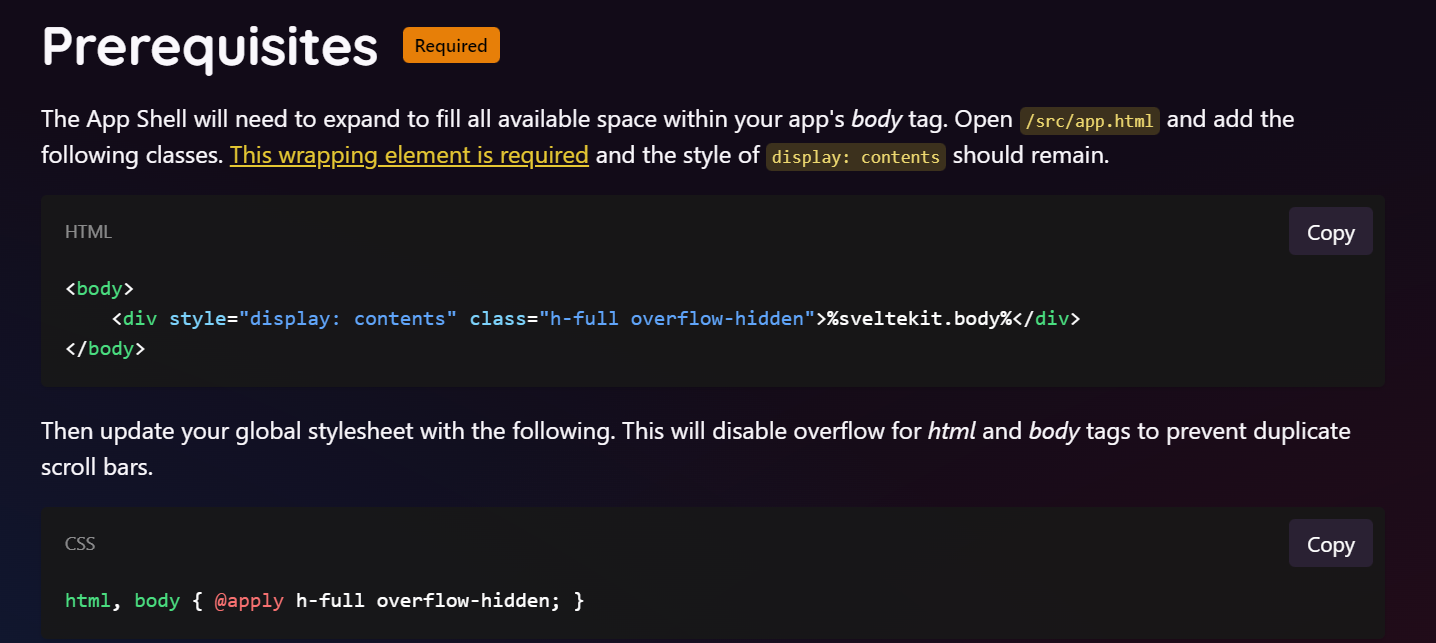Image resolution: width=1436 pixels, height=643 pixels.
Task: Click the HTML label on the code block
Action: [88, 231]
